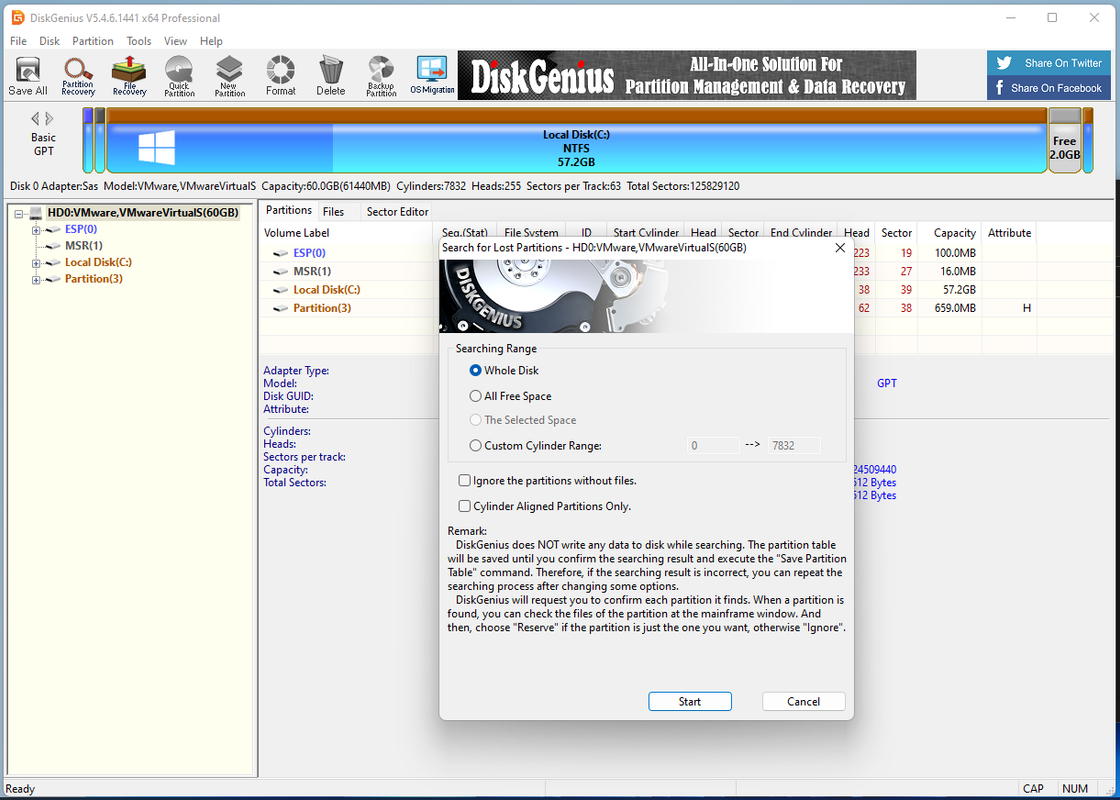Screen dimensions: 1120x800
Task: Go to next disk with right arrow
Action: [49, 119]
